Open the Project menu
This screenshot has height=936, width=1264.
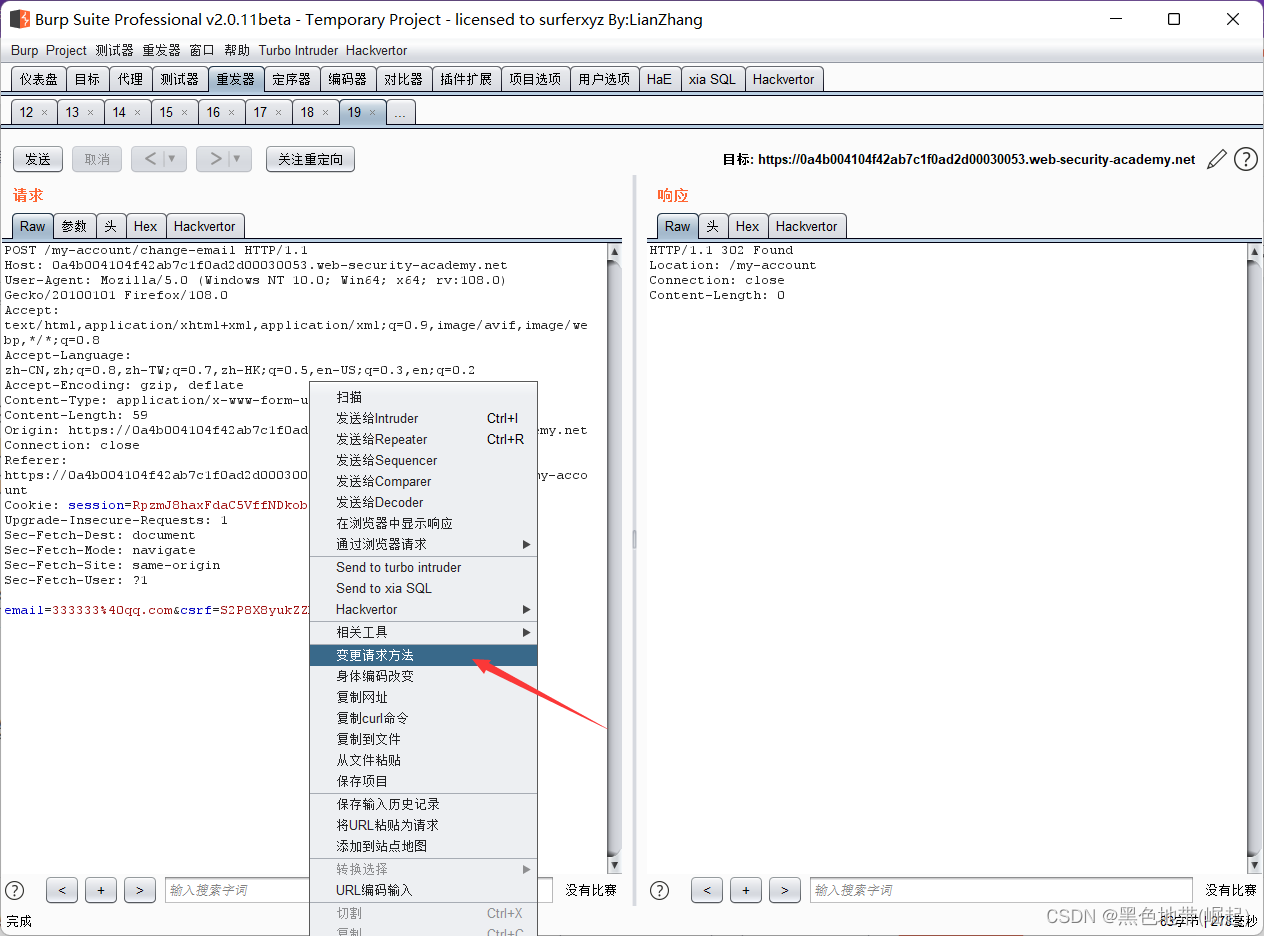pyautogui.click(x=67, y=51)
